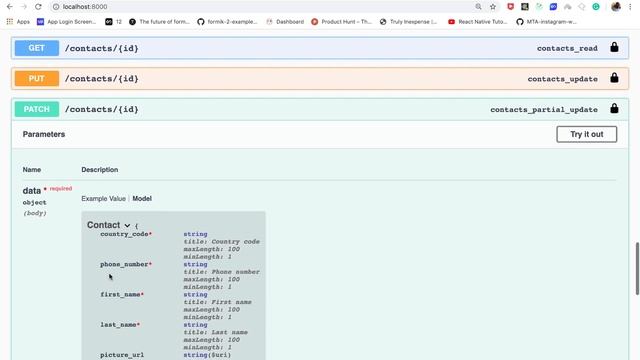The width and height of the screenshot is (640, 360).
Task: Open the Chrome three-dot menu
Action: [630, 7]
